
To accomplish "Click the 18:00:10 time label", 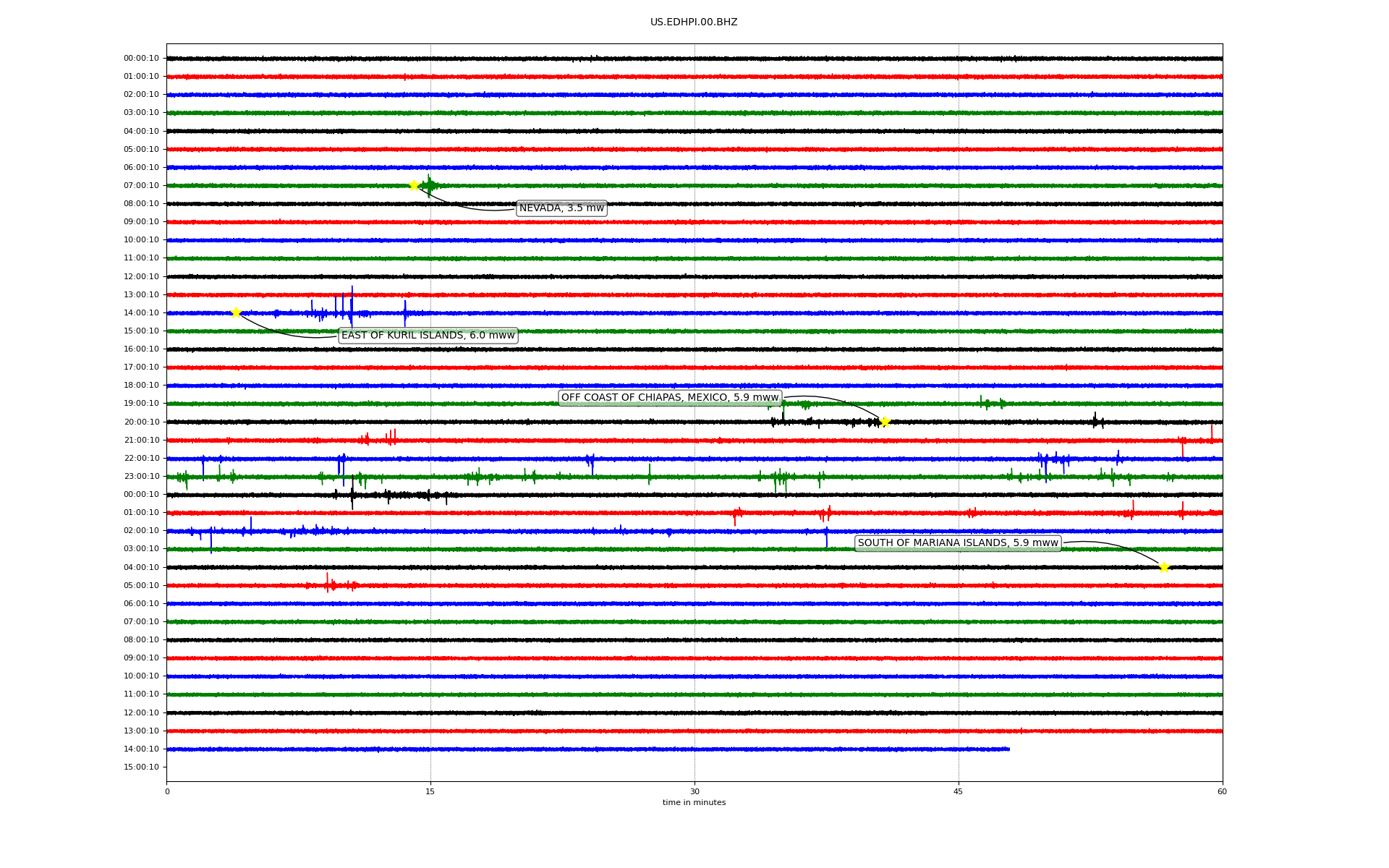I will tap(141, 386).
